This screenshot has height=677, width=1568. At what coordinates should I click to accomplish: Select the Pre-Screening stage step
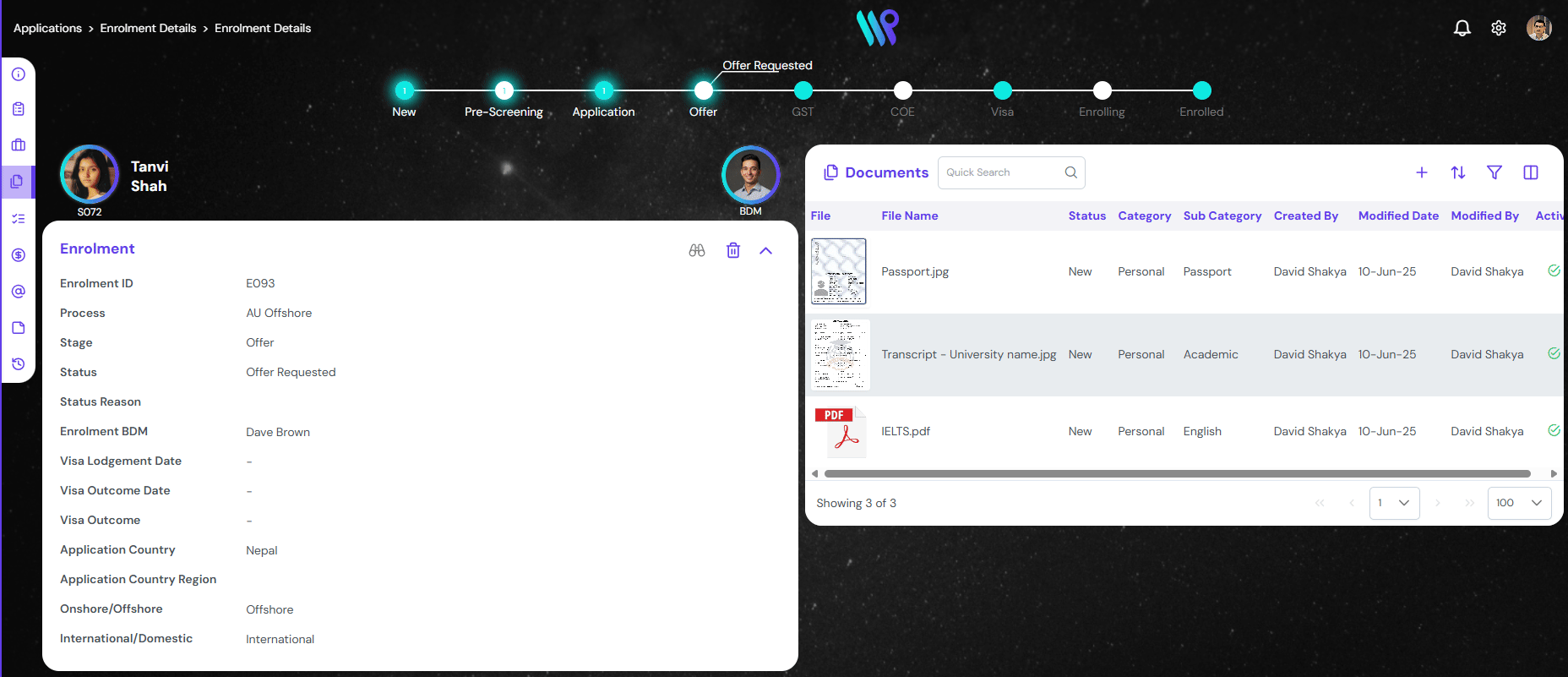(504, 91)
